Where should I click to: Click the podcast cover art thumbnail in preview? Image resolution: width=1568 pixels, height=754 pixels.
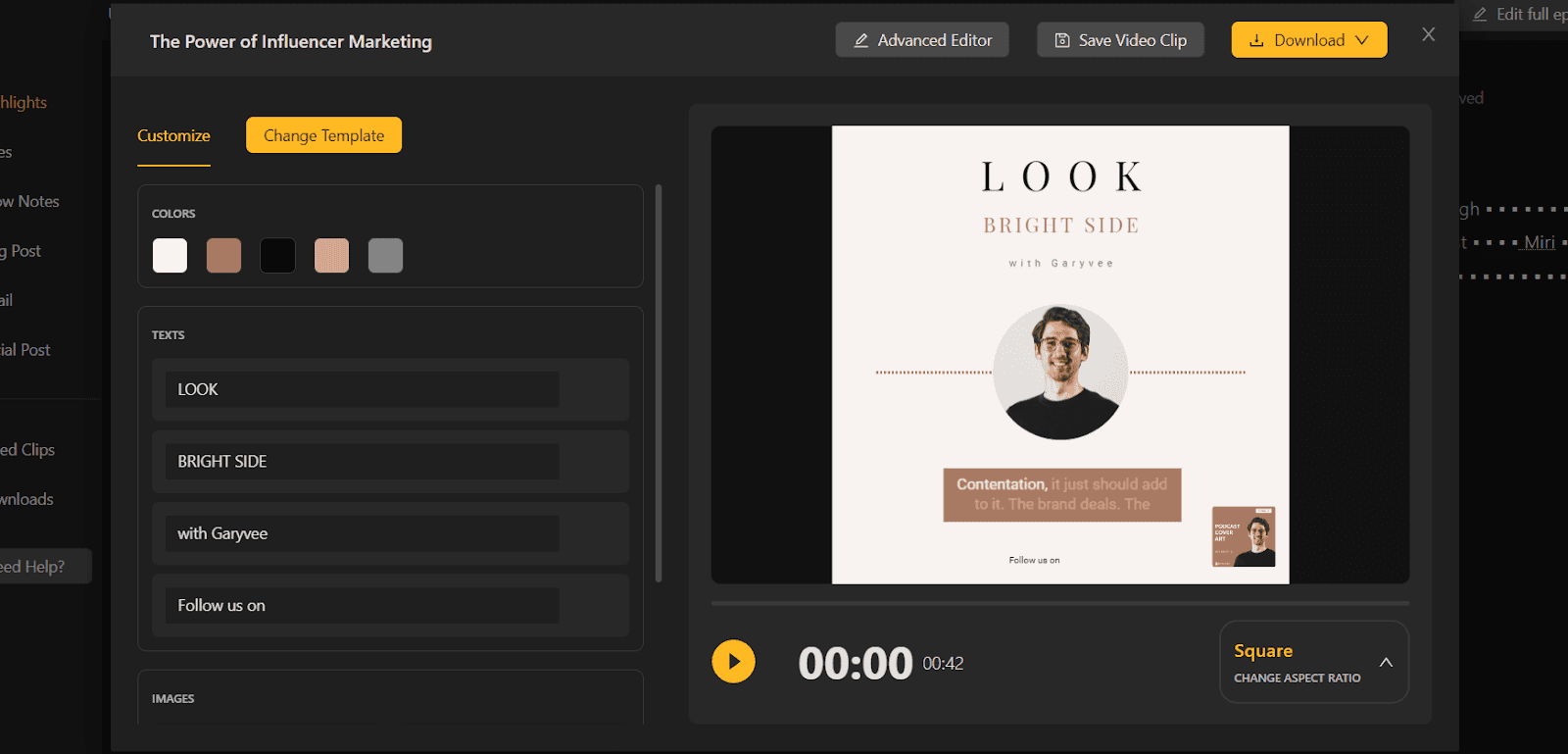point(1244,536)
